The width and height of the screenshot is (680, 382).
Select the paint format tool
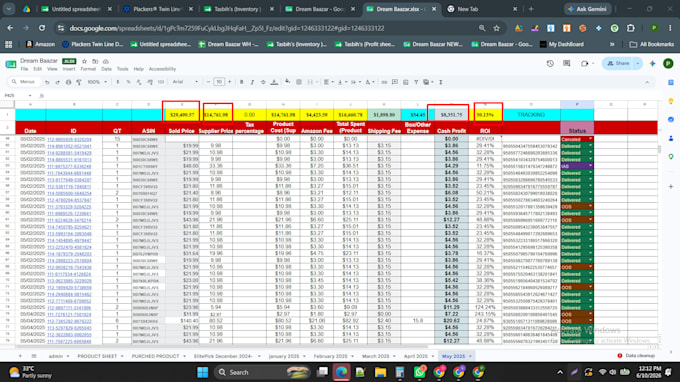[x=79, y=82]
